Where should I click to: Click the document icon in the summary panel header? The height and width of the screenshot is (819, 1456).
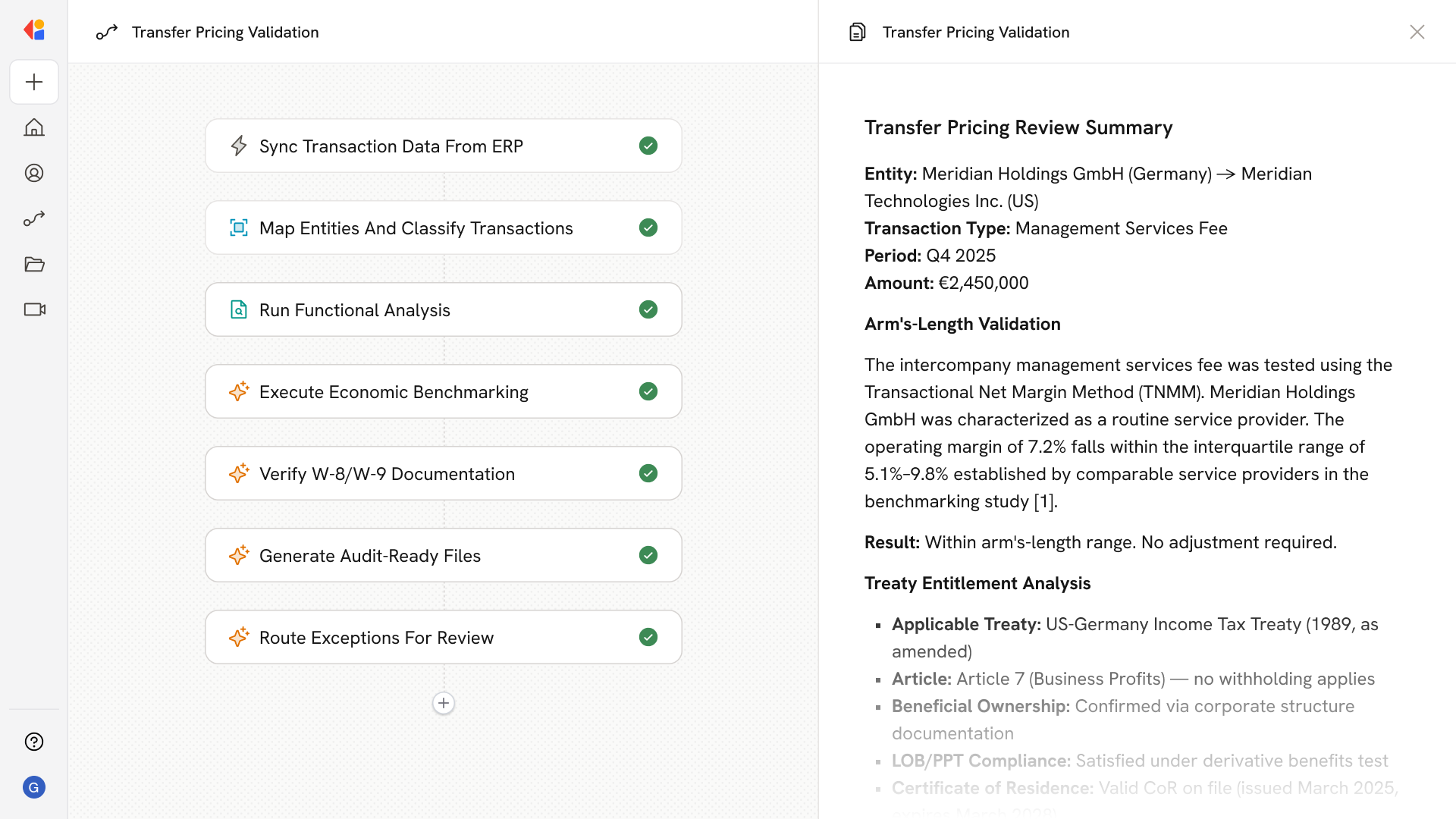click(x=857, y=32)
